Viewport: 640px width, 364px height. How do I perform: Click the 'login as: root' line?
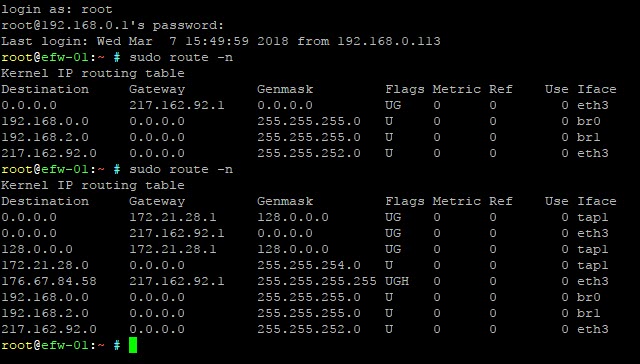[57, 9]
